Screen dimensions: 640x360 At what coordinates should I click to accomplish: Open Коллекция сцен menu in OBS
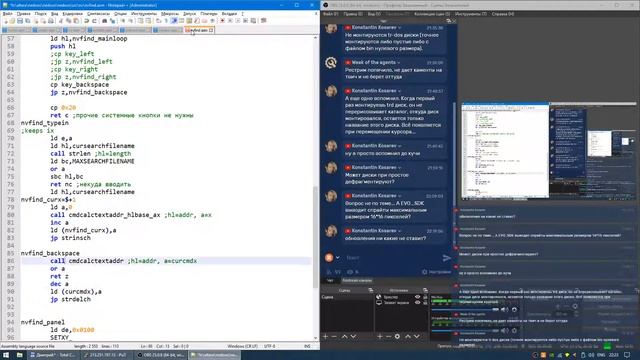[432, 14]
